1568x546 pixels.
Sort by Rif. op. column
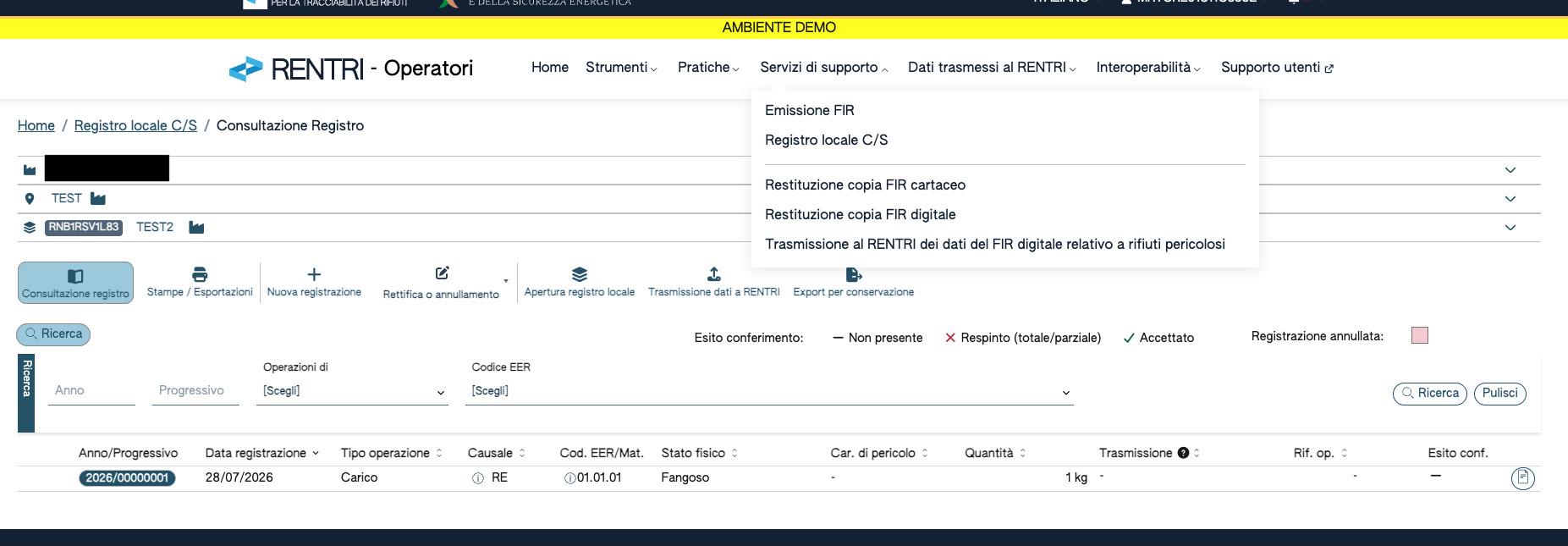point(1321,454)
